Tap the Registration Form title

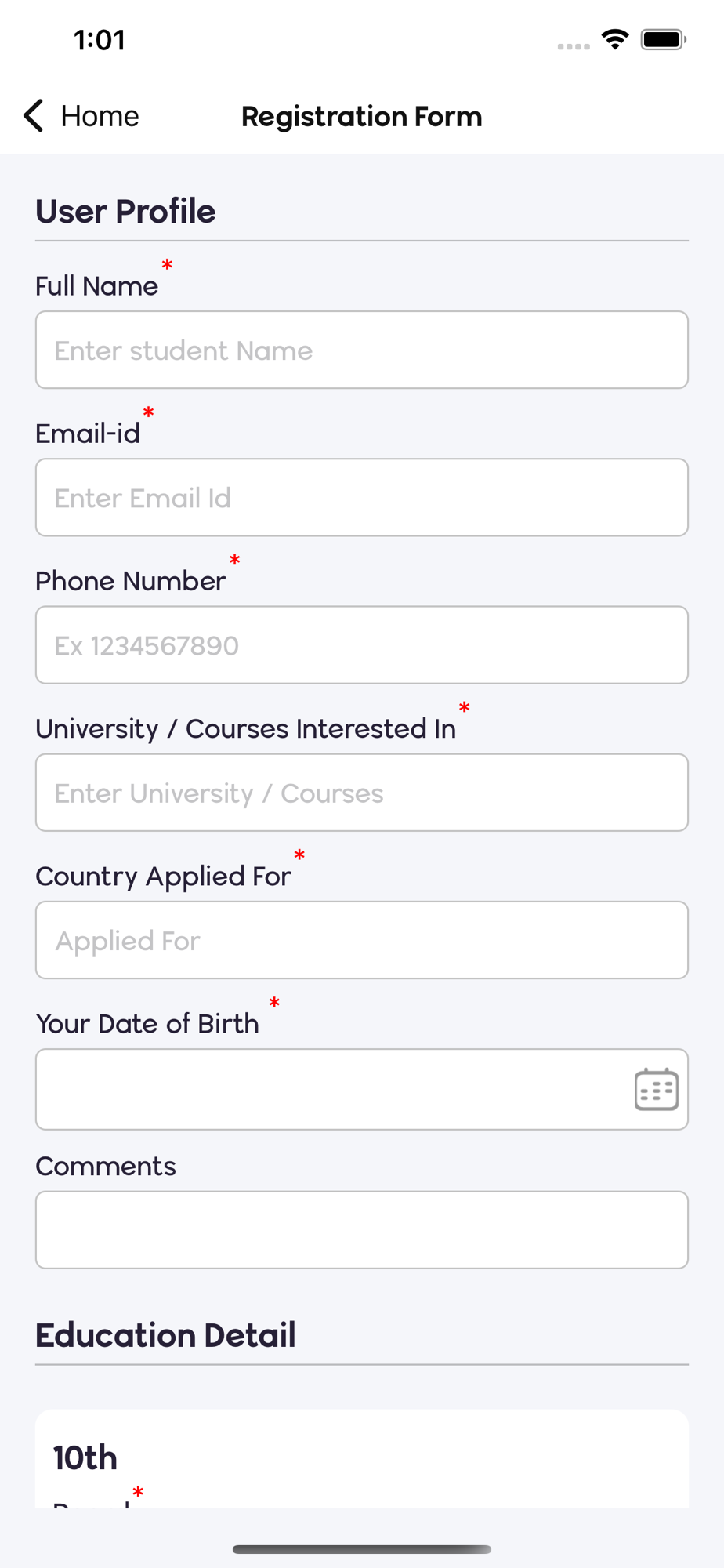(x=362, y=116)
